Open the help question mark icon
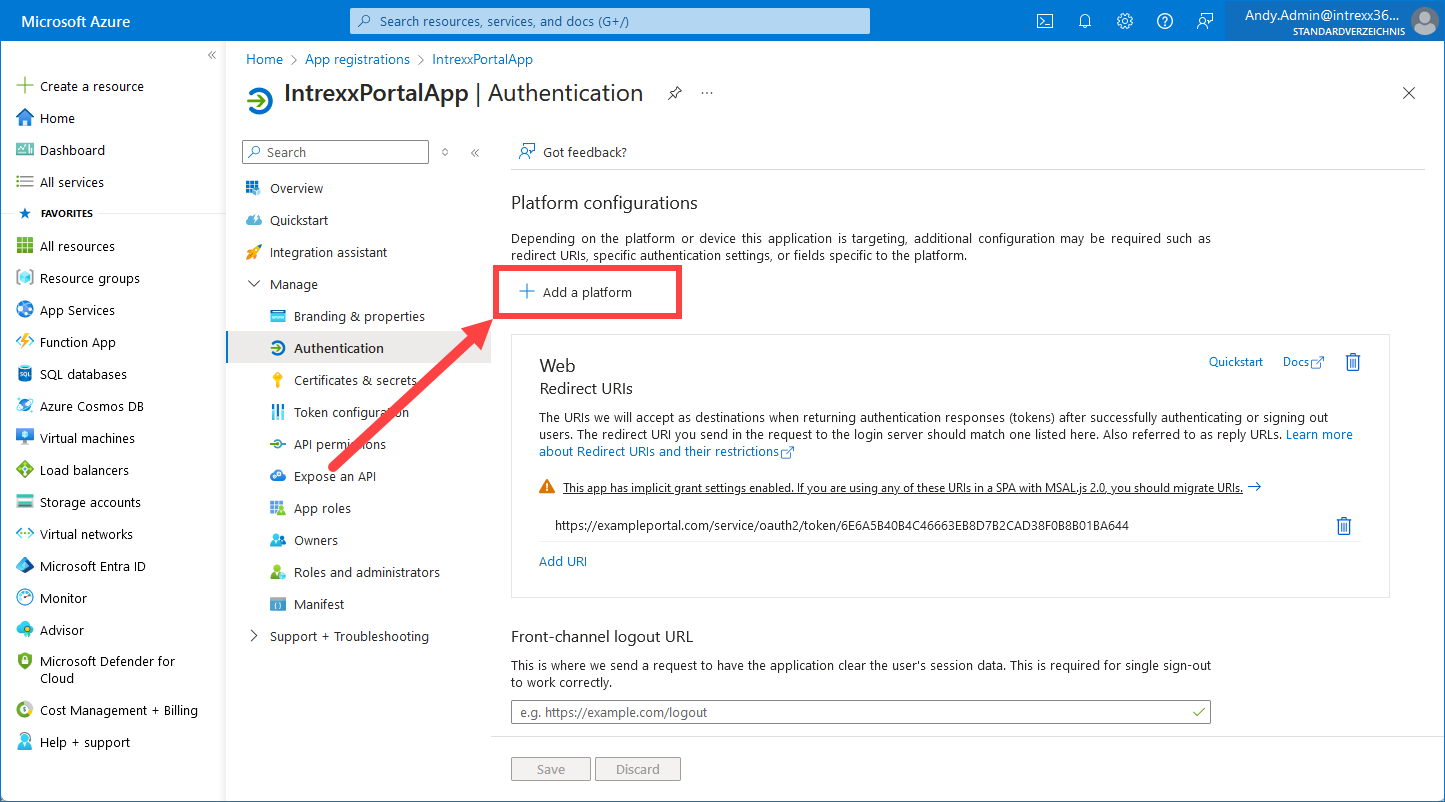 pos(1165,21)
